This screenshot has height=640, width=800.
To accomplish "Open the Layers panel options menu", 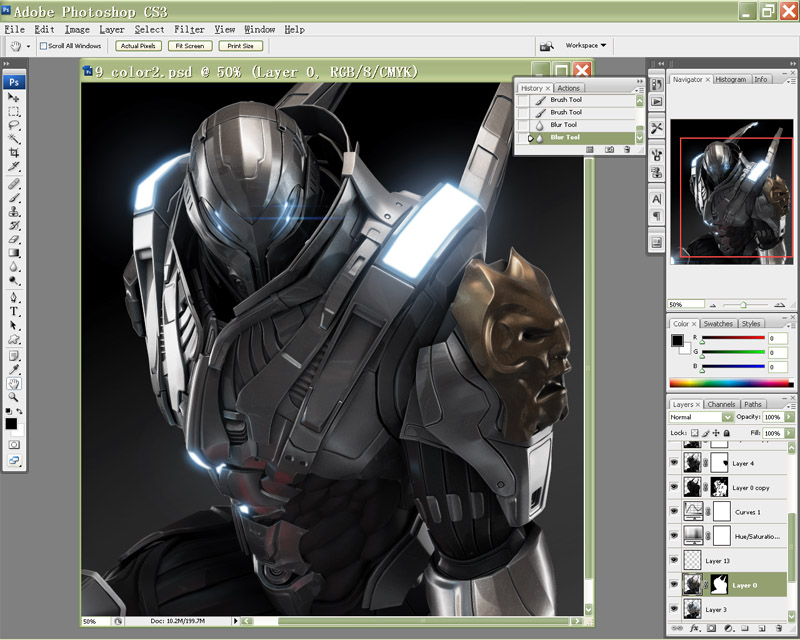I will coord(792,406).
